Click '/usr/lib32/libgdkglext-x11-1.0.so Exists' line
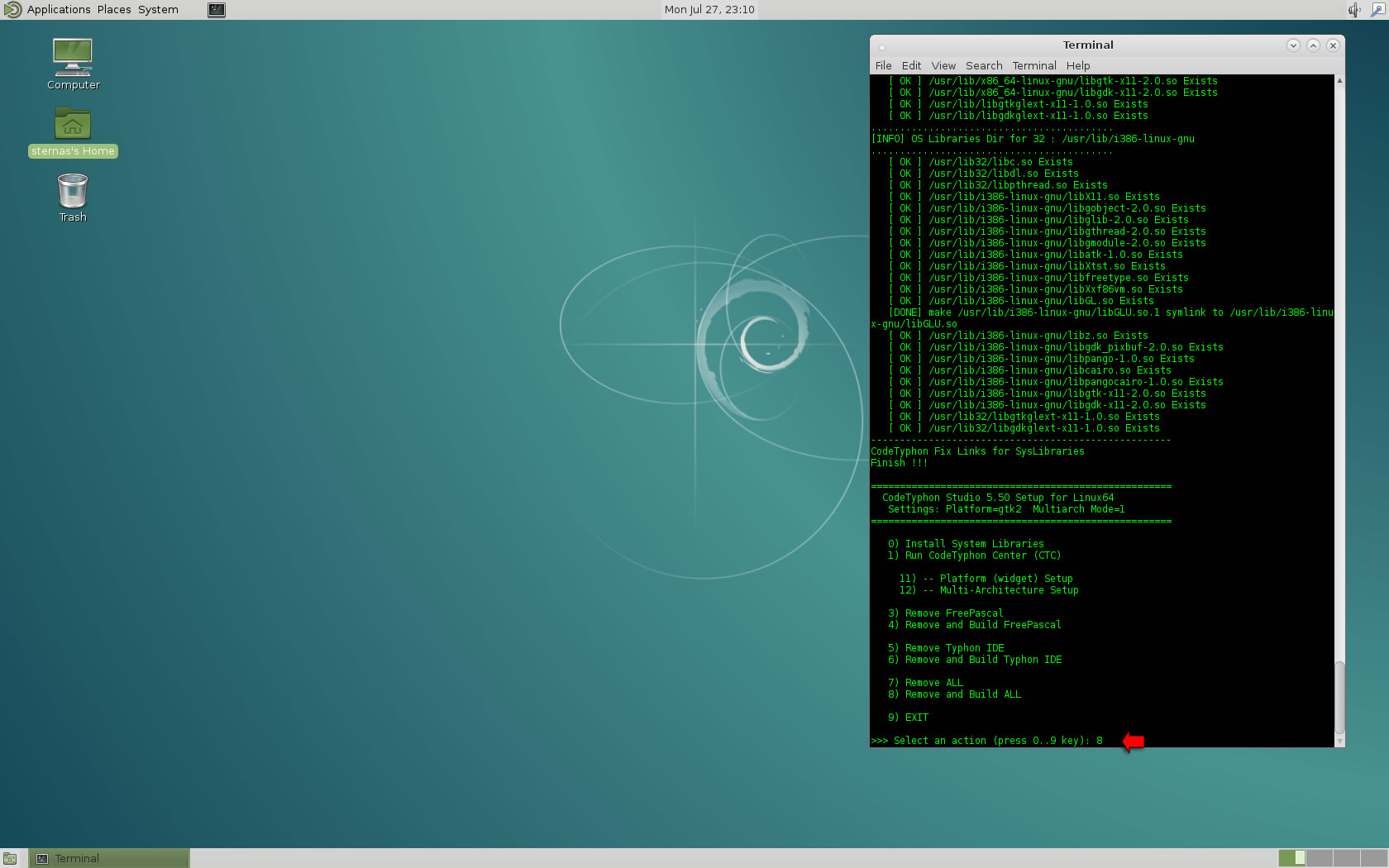The width and height of the screenshot is (1389, 868). (x=1024, y=428)
